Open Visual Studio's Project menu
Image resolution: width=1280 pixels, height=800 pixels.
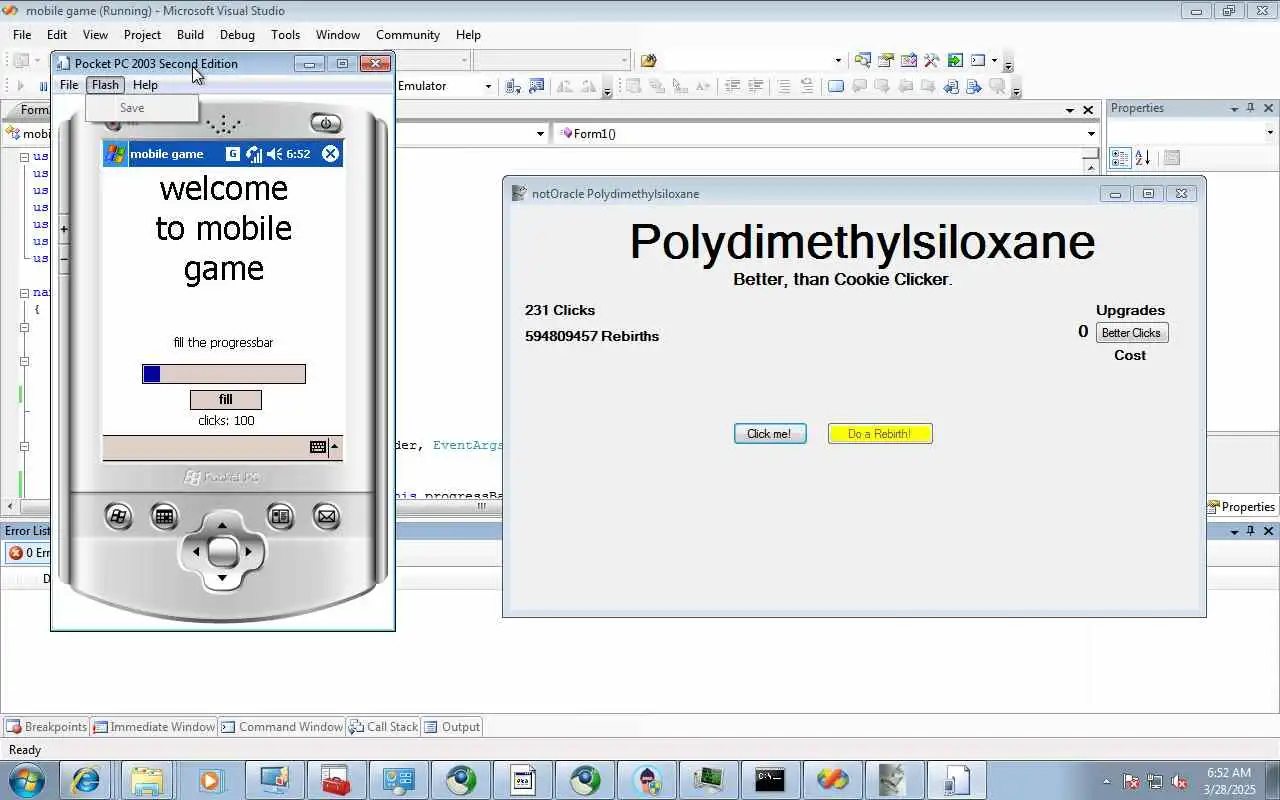pyautogui.click(x=142, y=34)
